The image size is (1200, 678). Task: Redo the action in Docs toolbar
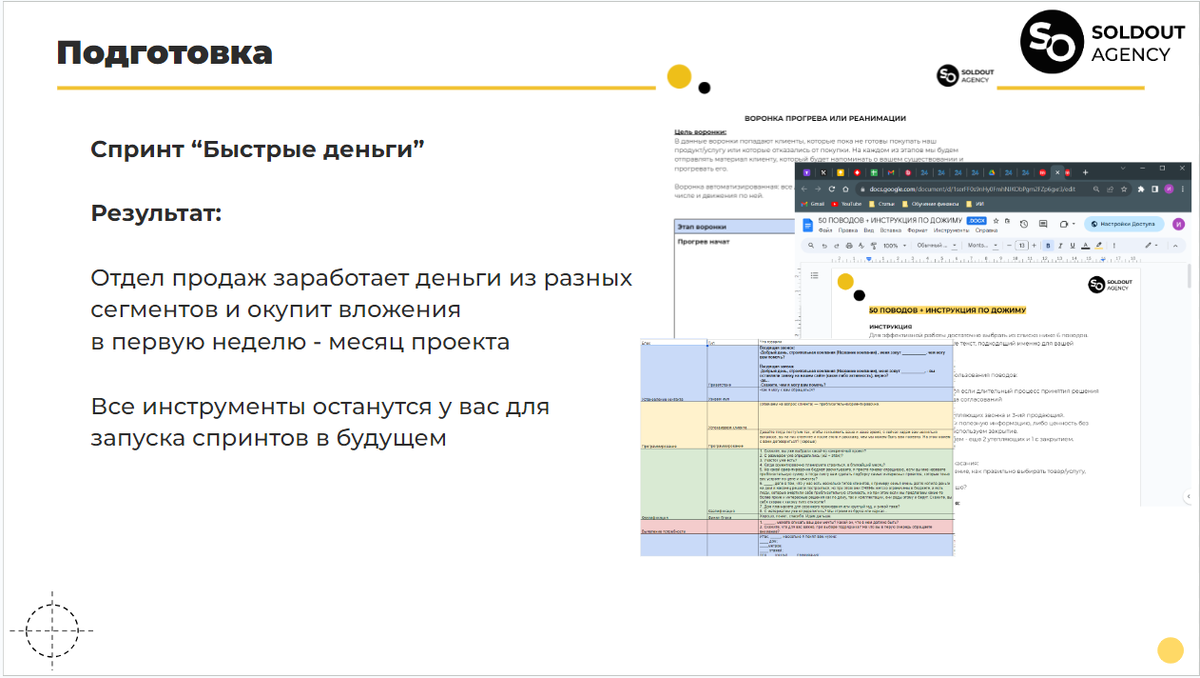click(x=836, y=246)
